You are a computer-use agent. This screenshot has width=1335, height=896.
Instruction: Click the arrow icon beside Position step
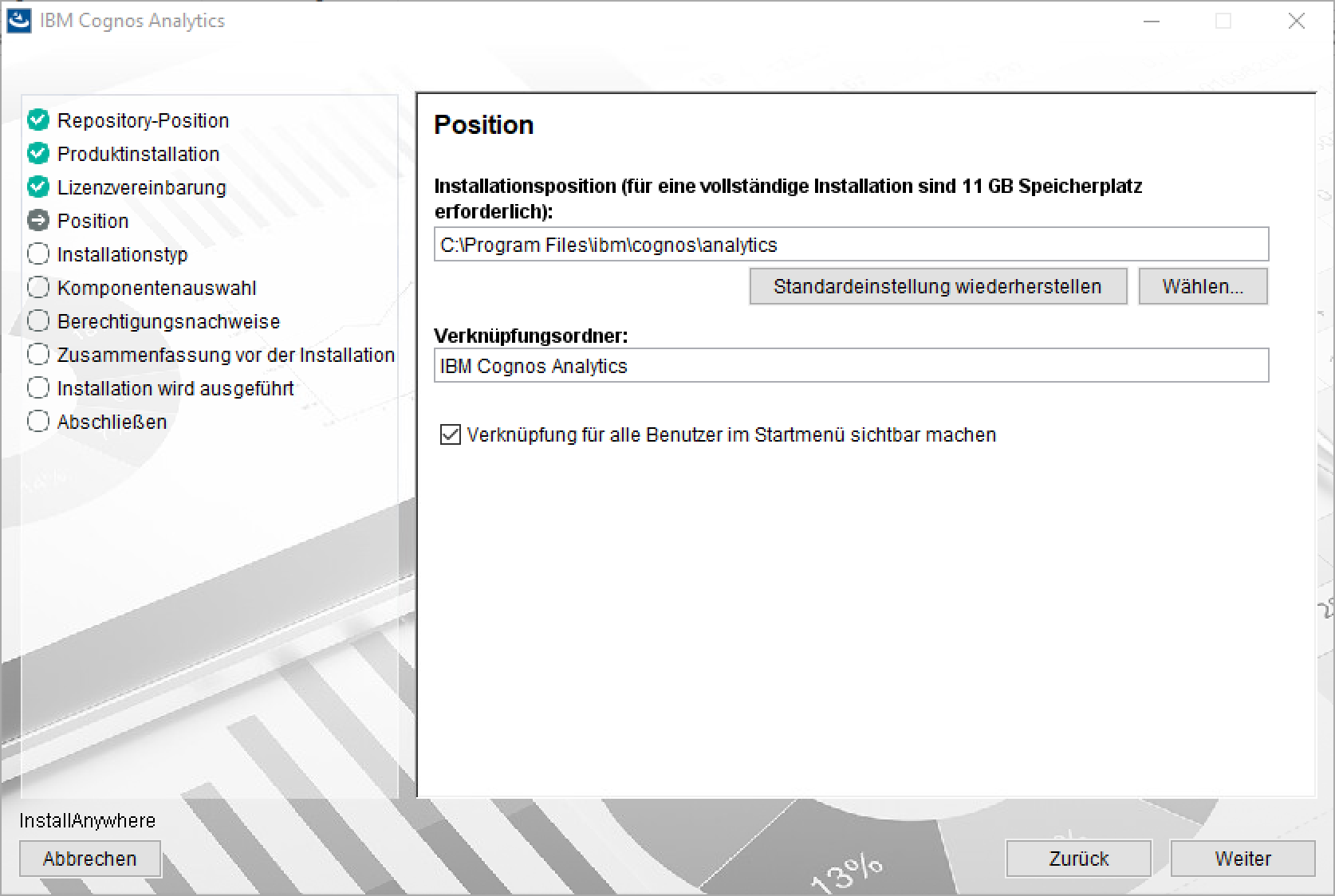click(38, 221)
